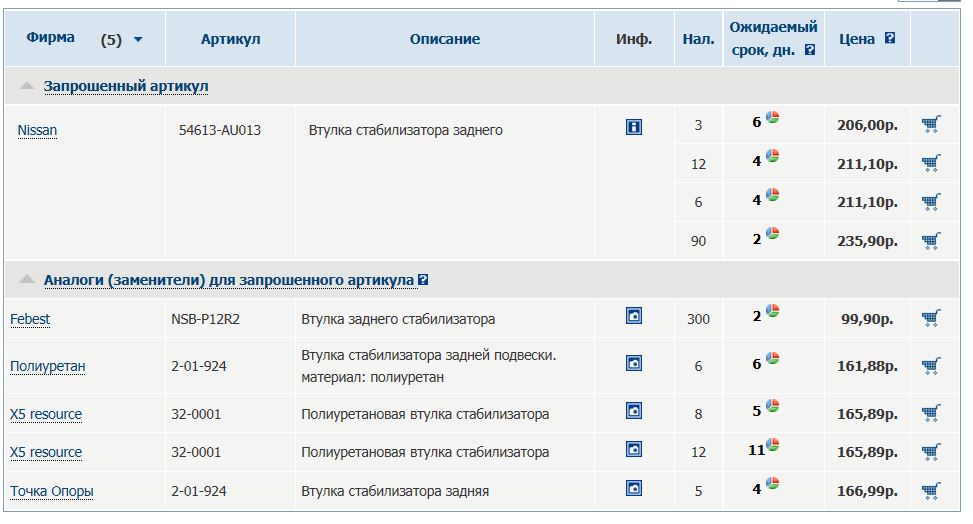This screenshot has width=973, height=524.
Task: Open photo icon for Полиуретан 2-01-924
Action: (x=634, y=363)
